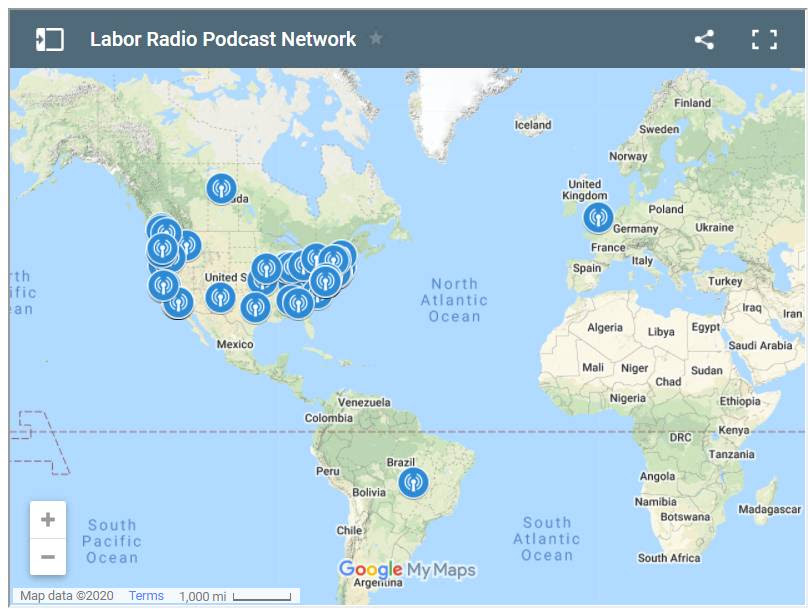Click the South Atlantic Ocean label
The height and width of the screenshot is (609, 808).
coord(547,539)
